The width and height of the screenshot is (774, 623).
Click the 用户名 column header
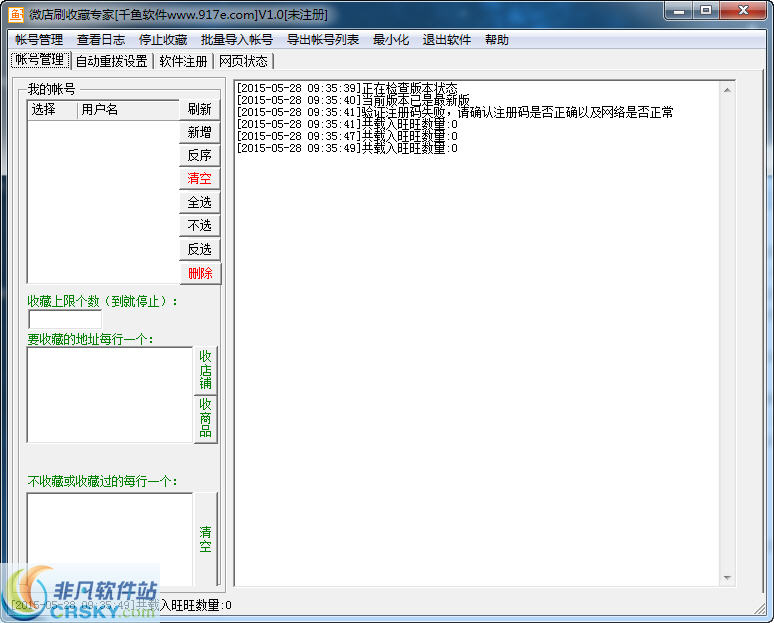128,110
